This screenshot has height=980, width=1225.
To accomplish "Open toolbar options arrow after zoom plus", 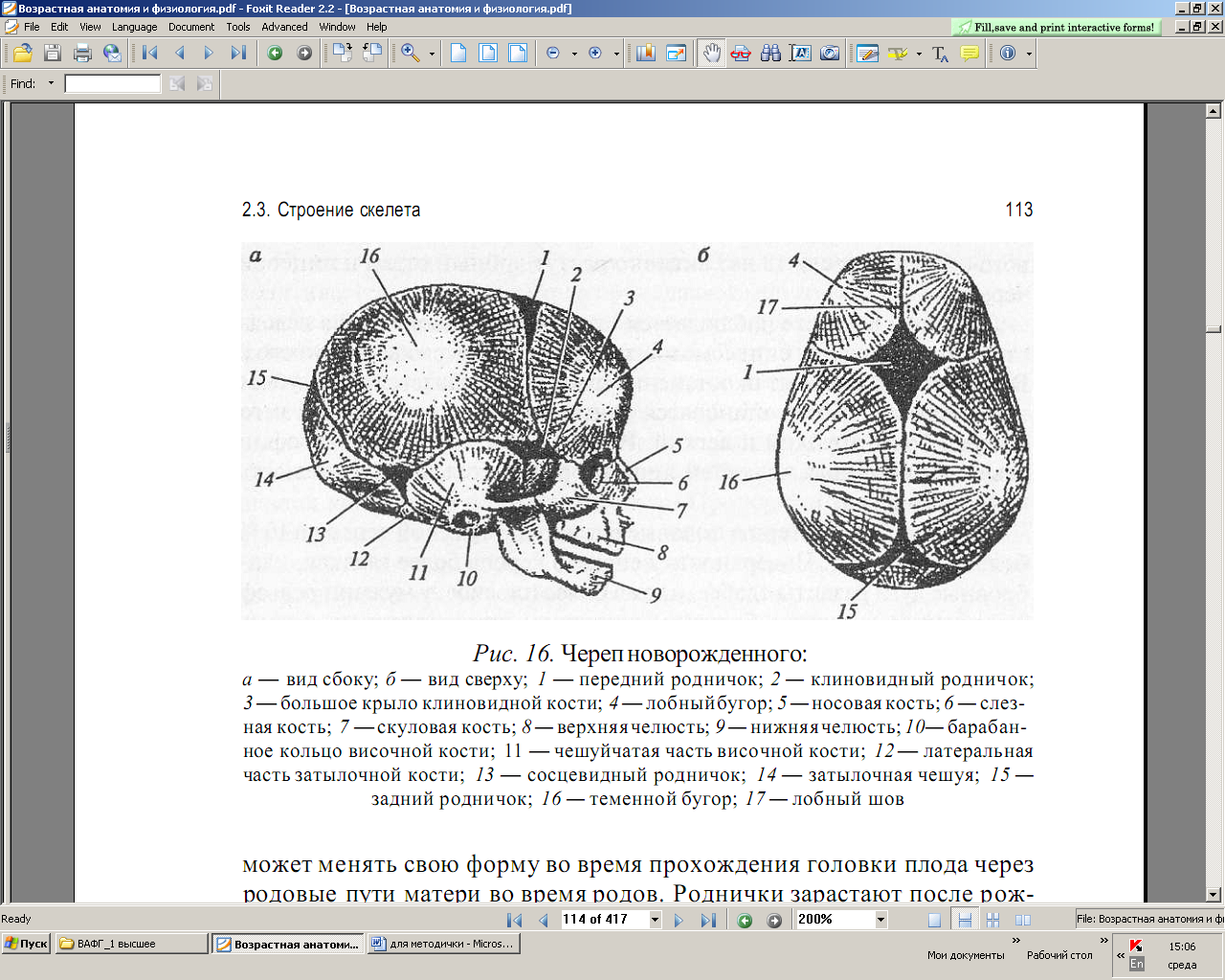I will 616,55.
